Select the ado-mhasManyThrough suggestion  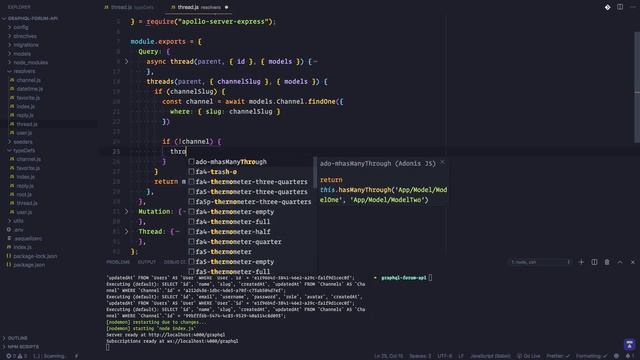pos(251,162)
